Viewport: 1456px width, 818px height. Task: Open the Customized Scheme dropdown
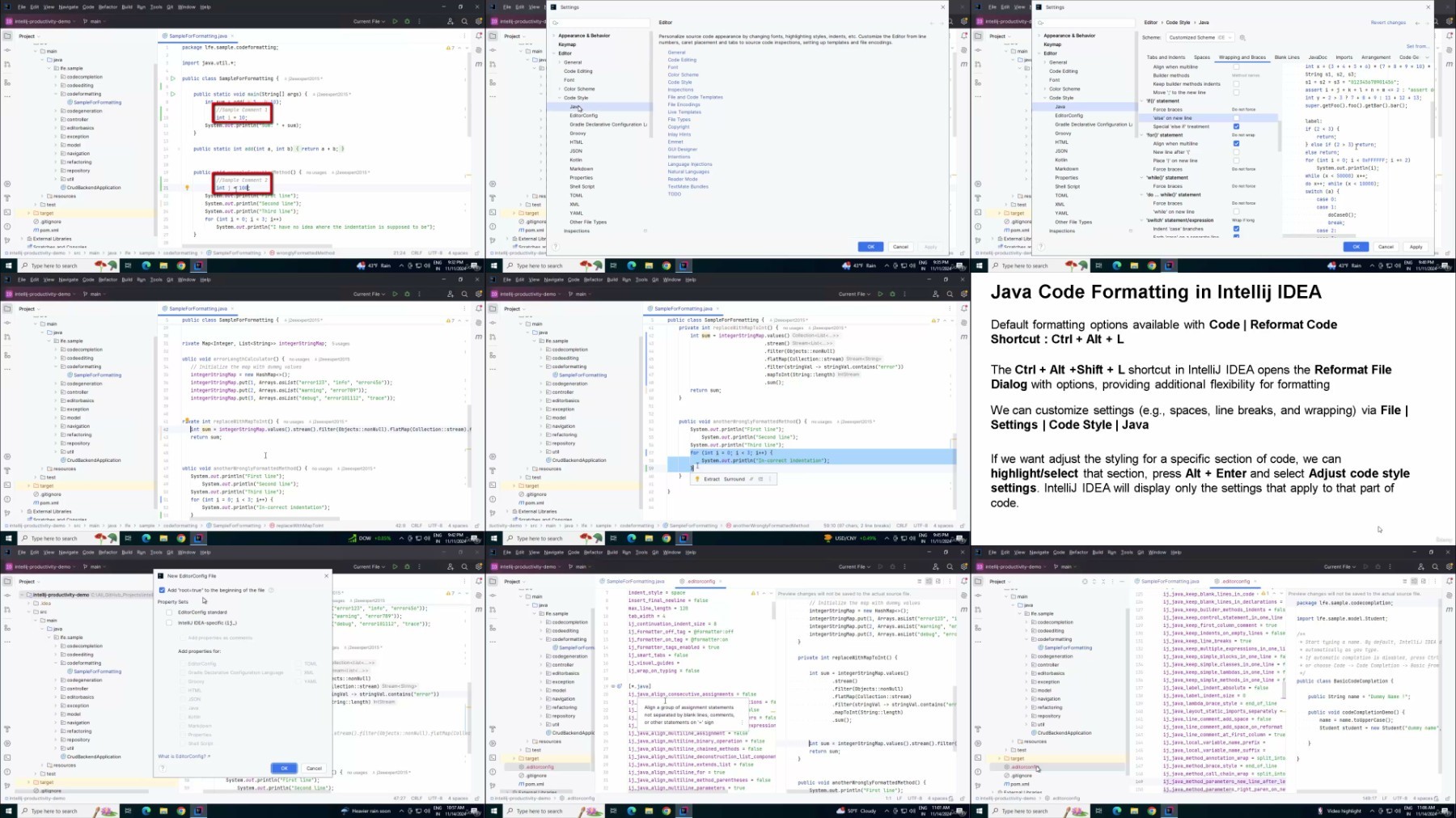pyautogui.click(x=1200, y=37)
